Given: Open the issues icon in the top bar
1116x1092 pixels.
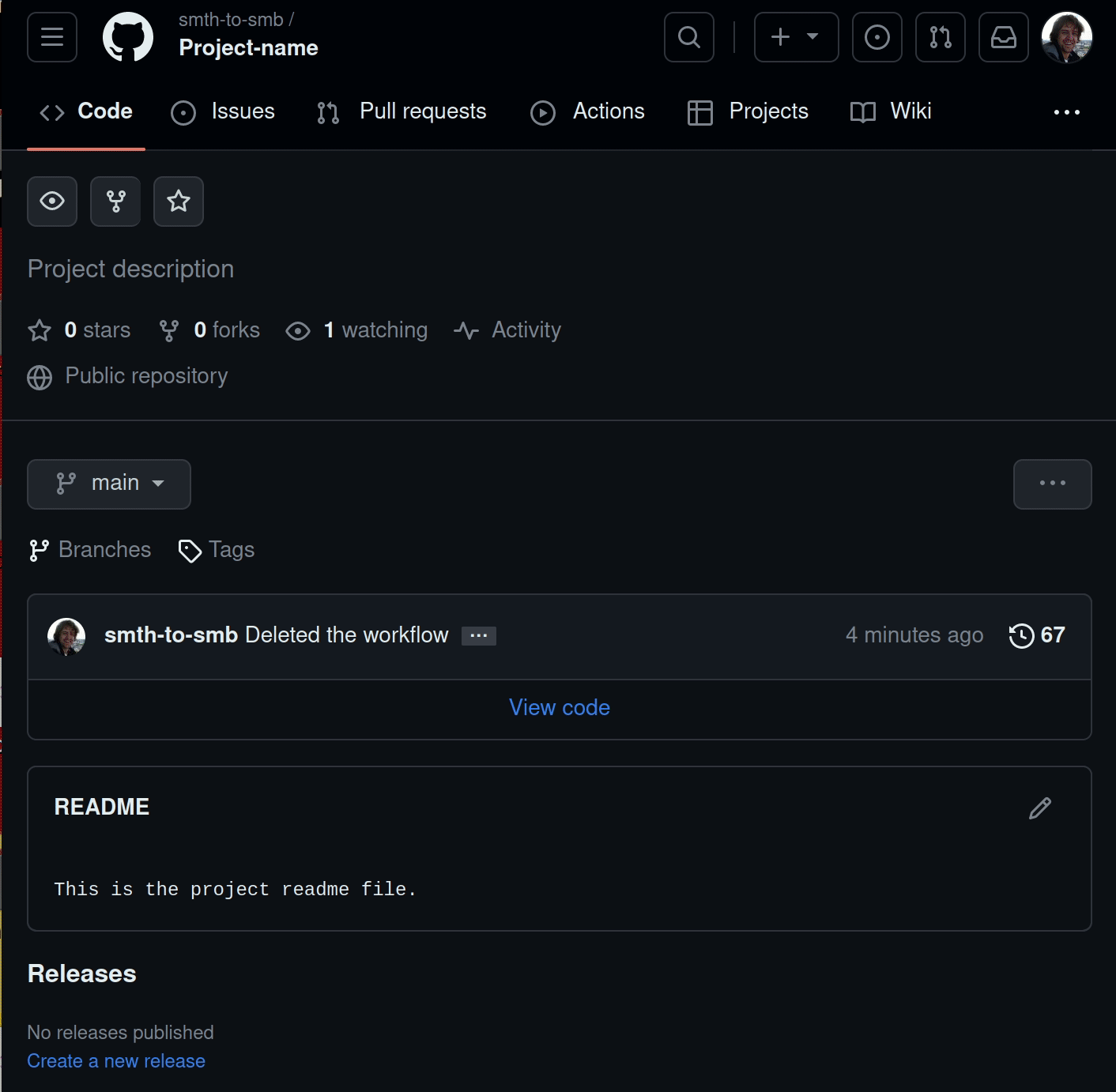Looking at the screenshot, I should 877,36.
